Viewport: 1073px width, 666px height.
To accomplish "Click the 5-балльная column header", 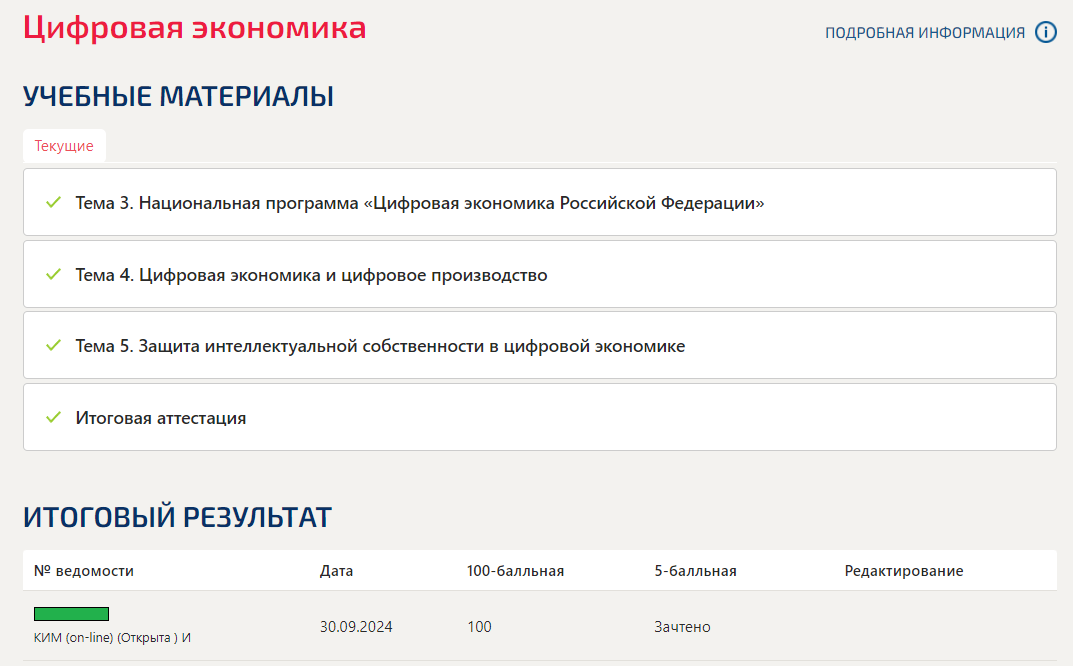I will pos(695,571).
